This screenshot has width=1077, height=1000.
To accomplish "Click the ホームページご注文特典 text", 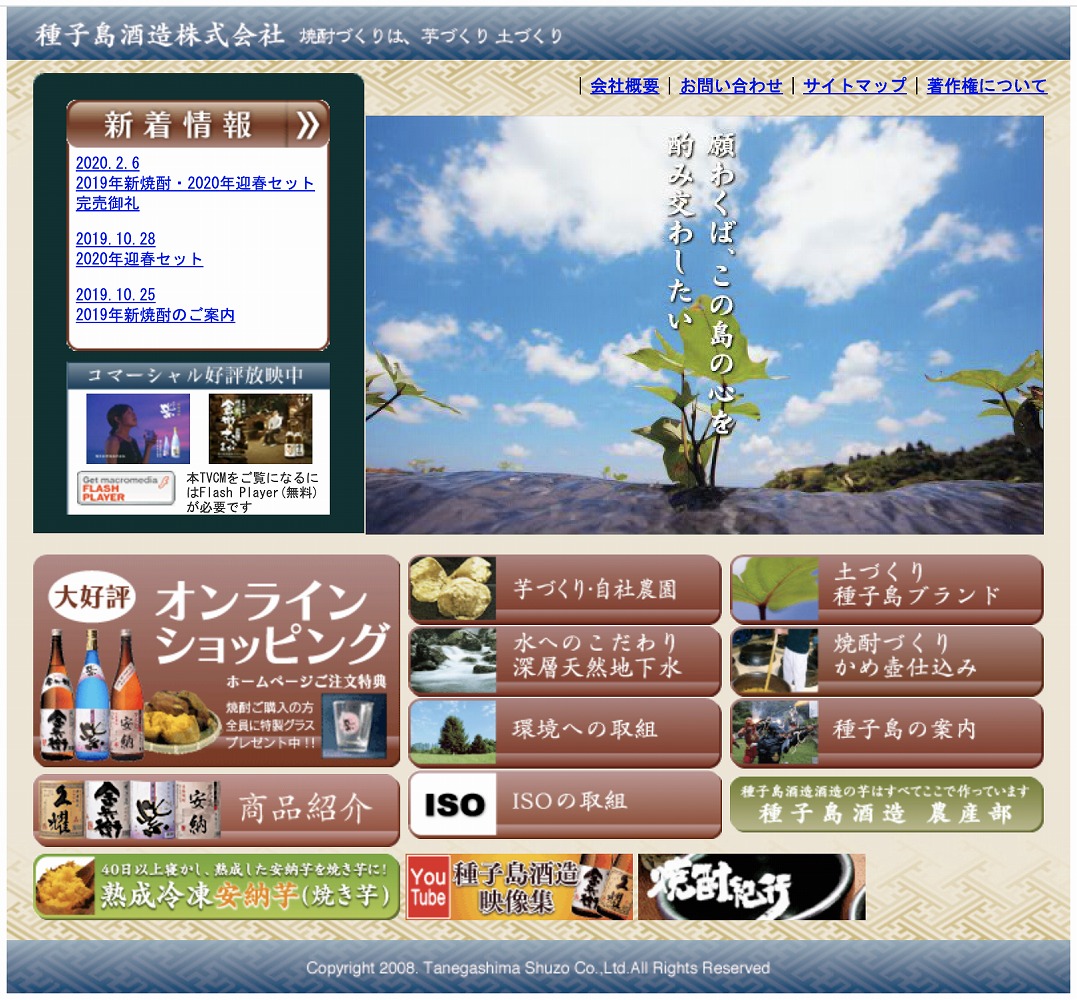I will pyautogui.click(x=306, y=682).
